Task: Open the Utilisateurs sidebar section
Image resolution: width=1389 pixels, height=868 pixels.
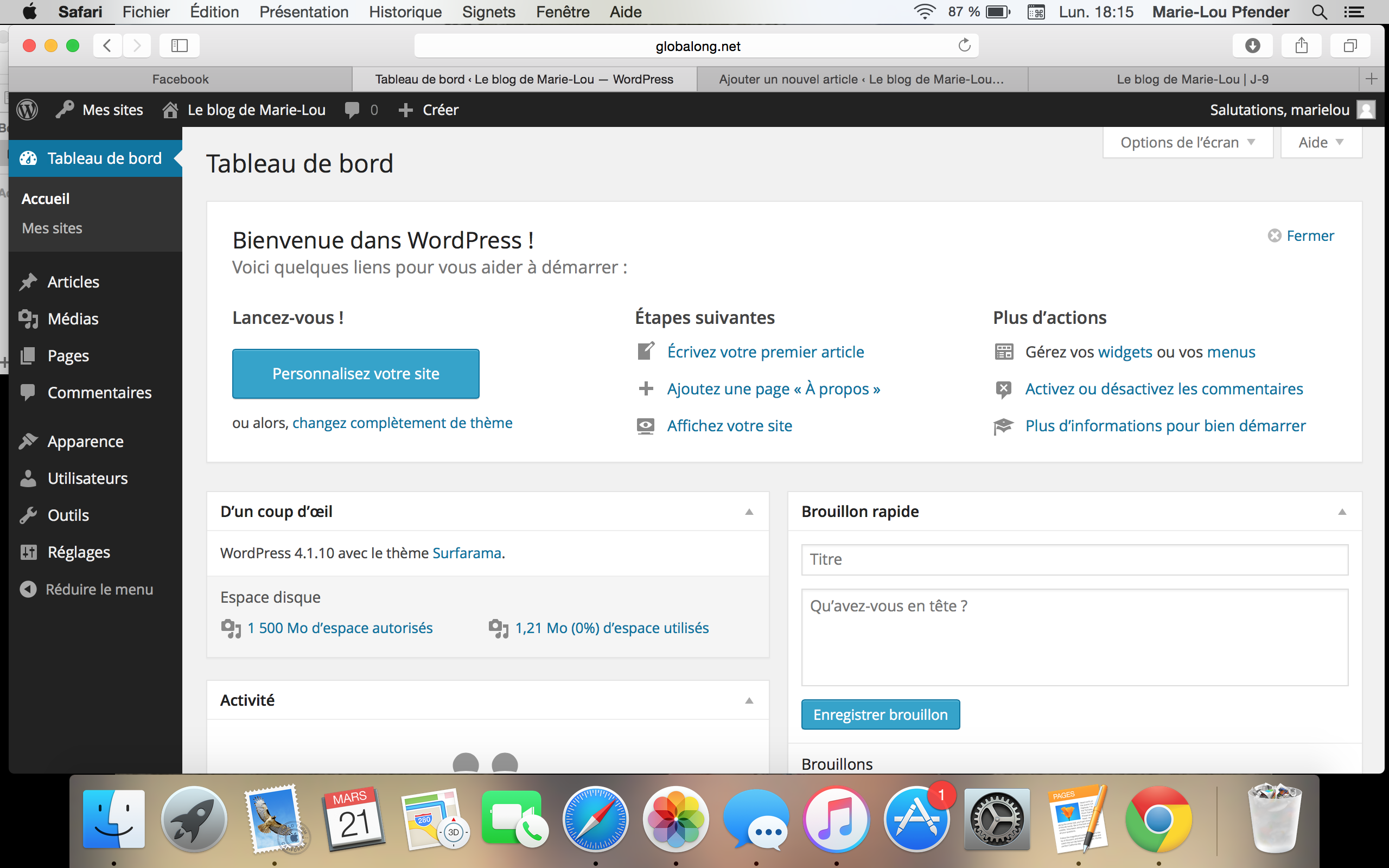Action: (95, 478)
